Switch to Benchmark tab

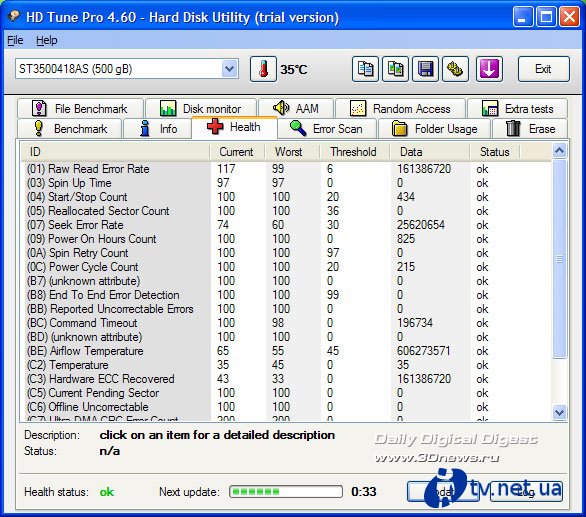pos(70,129)
